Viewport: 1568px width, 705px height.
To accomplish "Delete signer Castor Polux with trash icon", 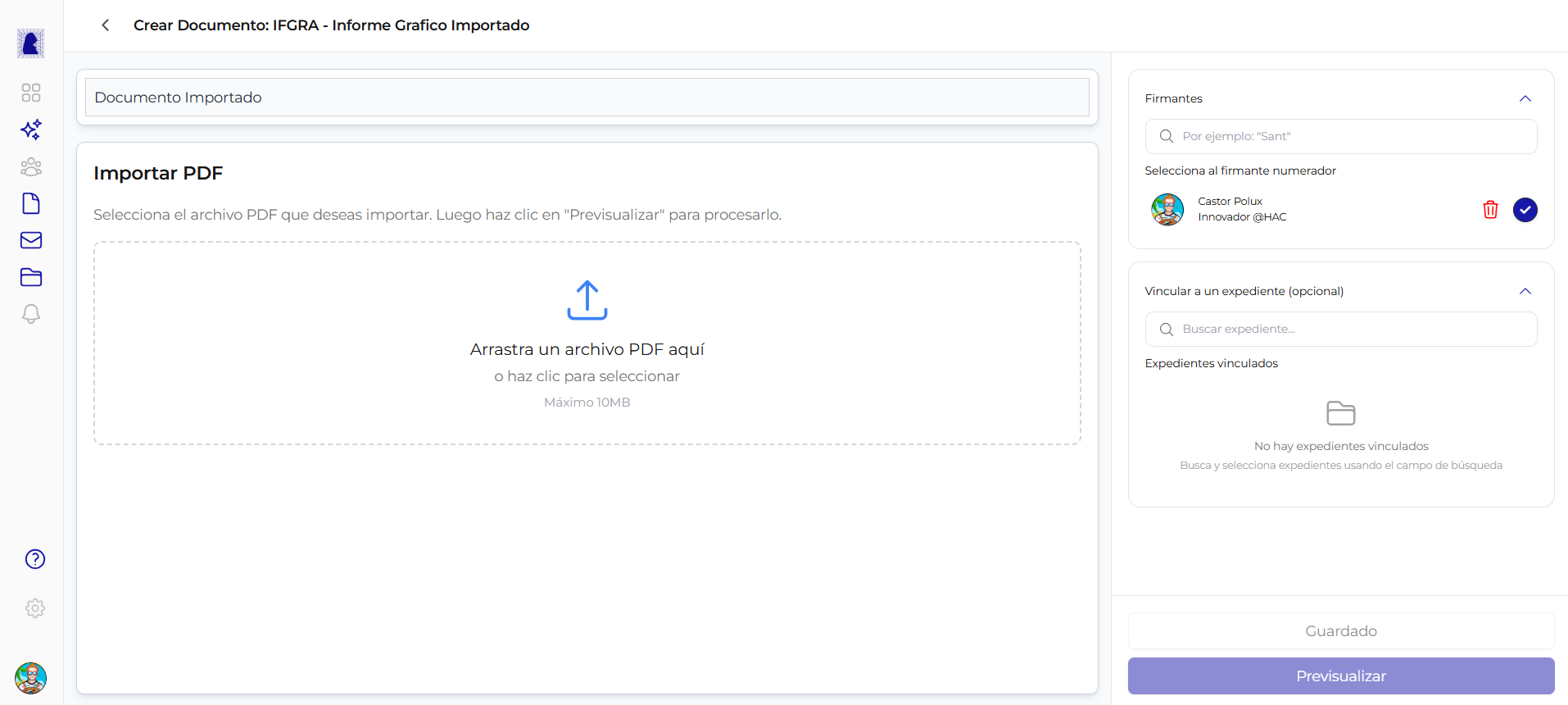I will (x=1490, y=210).
